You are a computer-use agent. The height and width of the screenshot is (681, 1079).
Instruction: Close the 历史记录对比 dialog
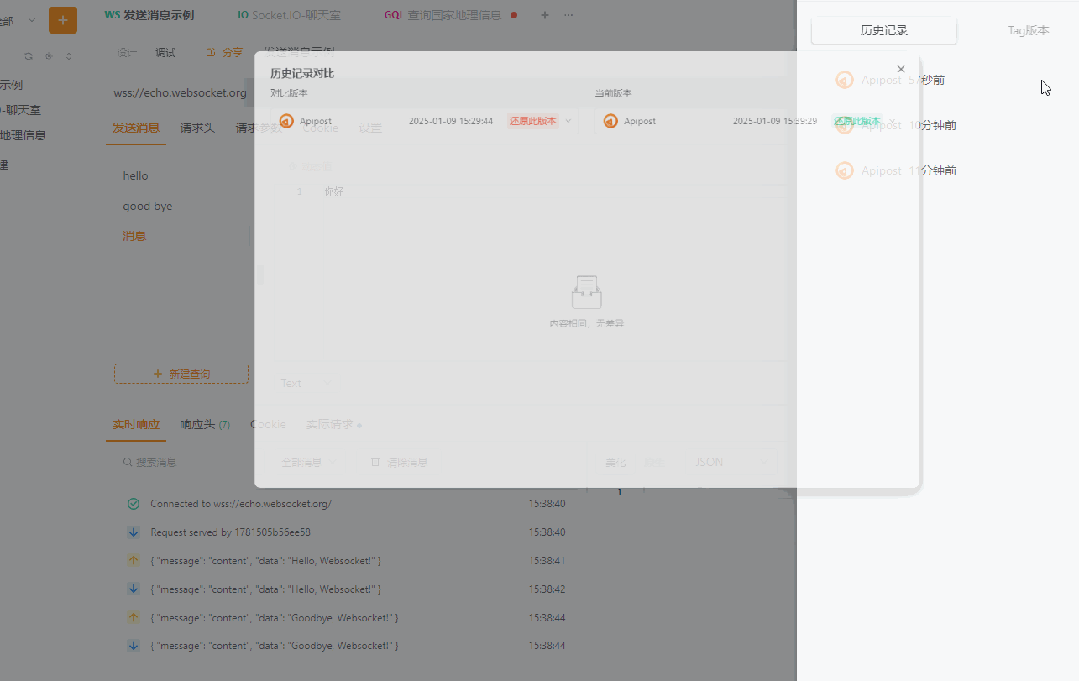[x=901, y=69]
